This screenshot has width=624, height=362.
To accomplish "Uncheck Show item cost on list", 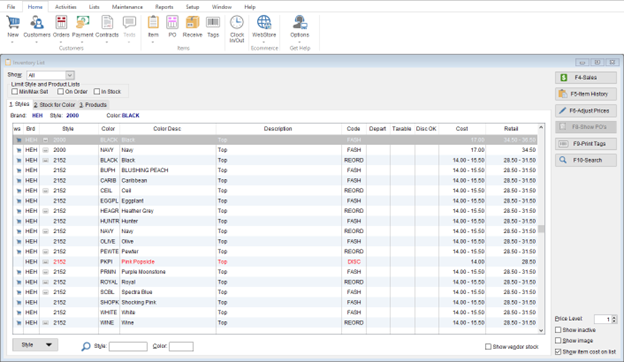I will pos(558,352).
